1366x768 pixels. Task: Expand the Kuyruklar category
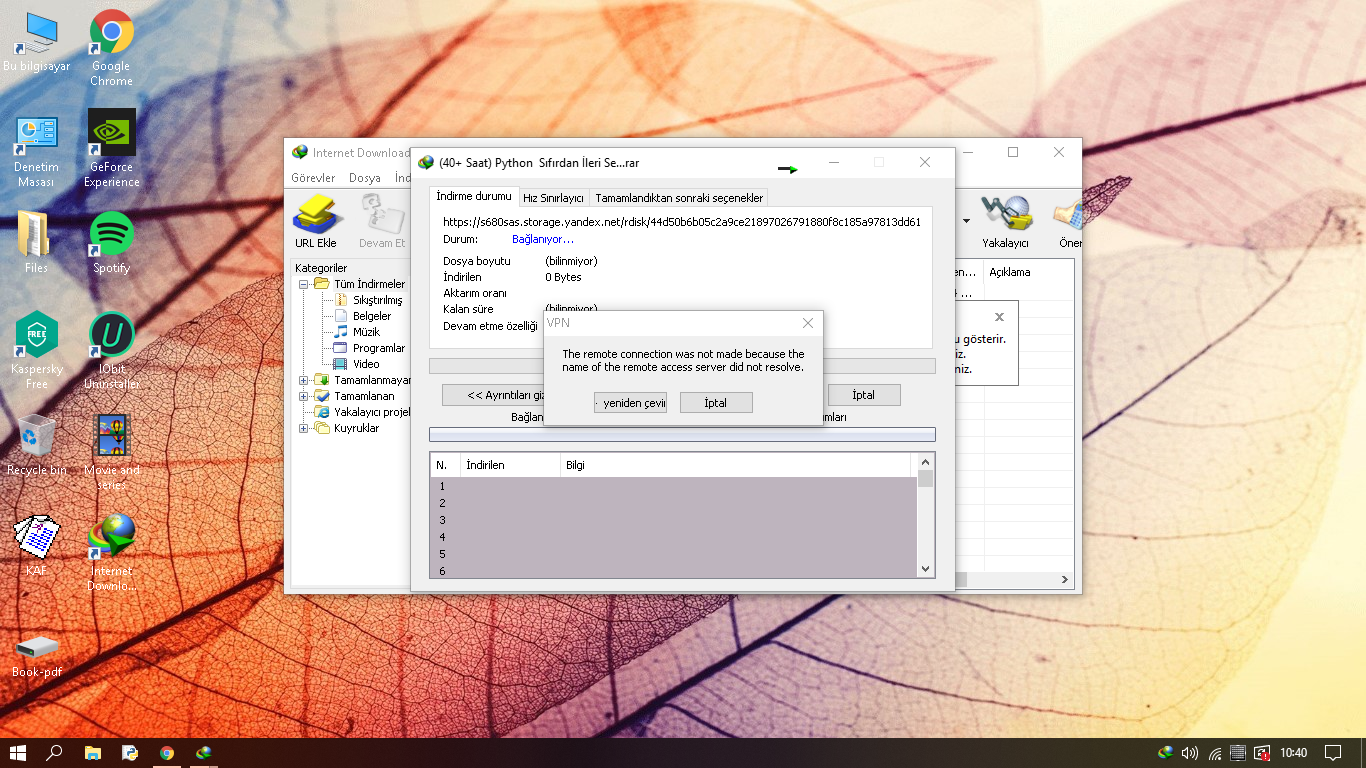coord(304,428)
